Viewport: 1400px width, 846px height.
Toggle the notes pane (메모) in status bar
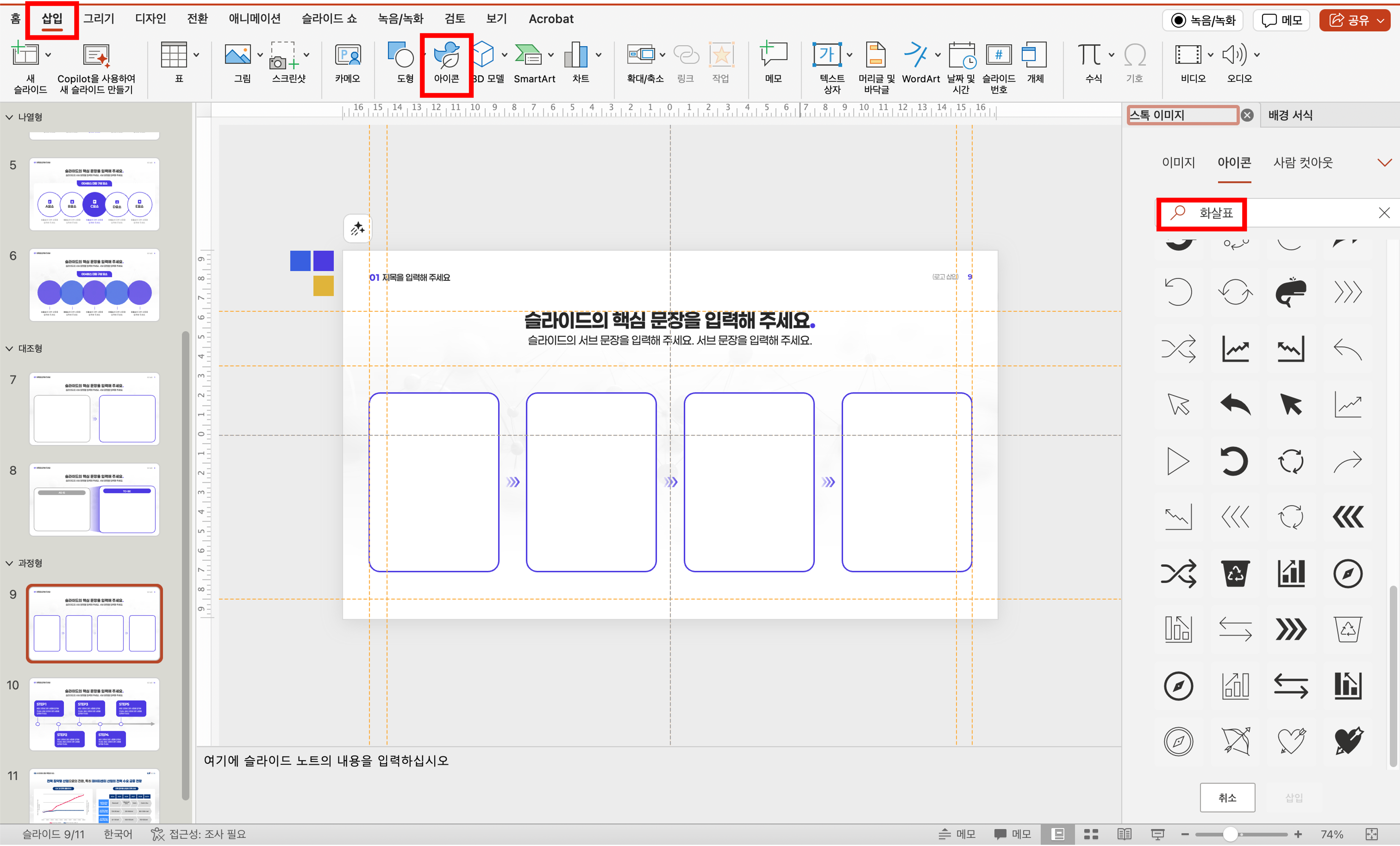pos(957,834)
